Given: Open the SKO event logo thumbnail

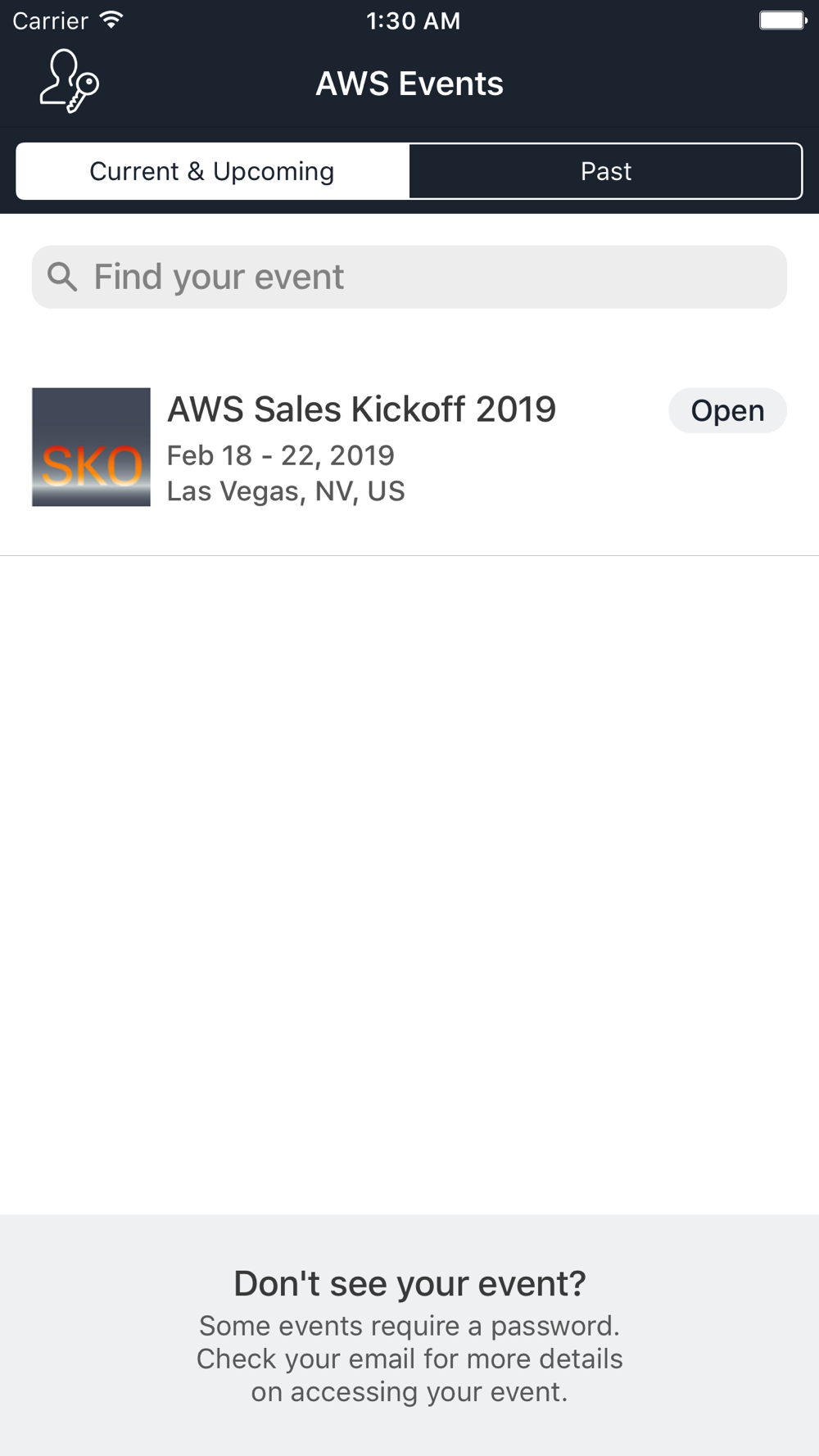Looking at the screenshot, I should pos(91,447).
